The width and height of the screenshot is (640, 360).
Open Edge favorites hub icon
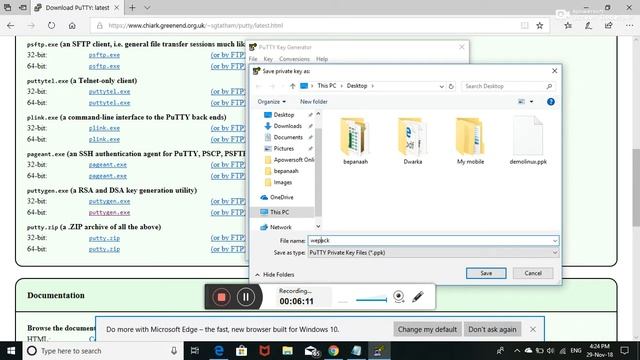(568, 25)
